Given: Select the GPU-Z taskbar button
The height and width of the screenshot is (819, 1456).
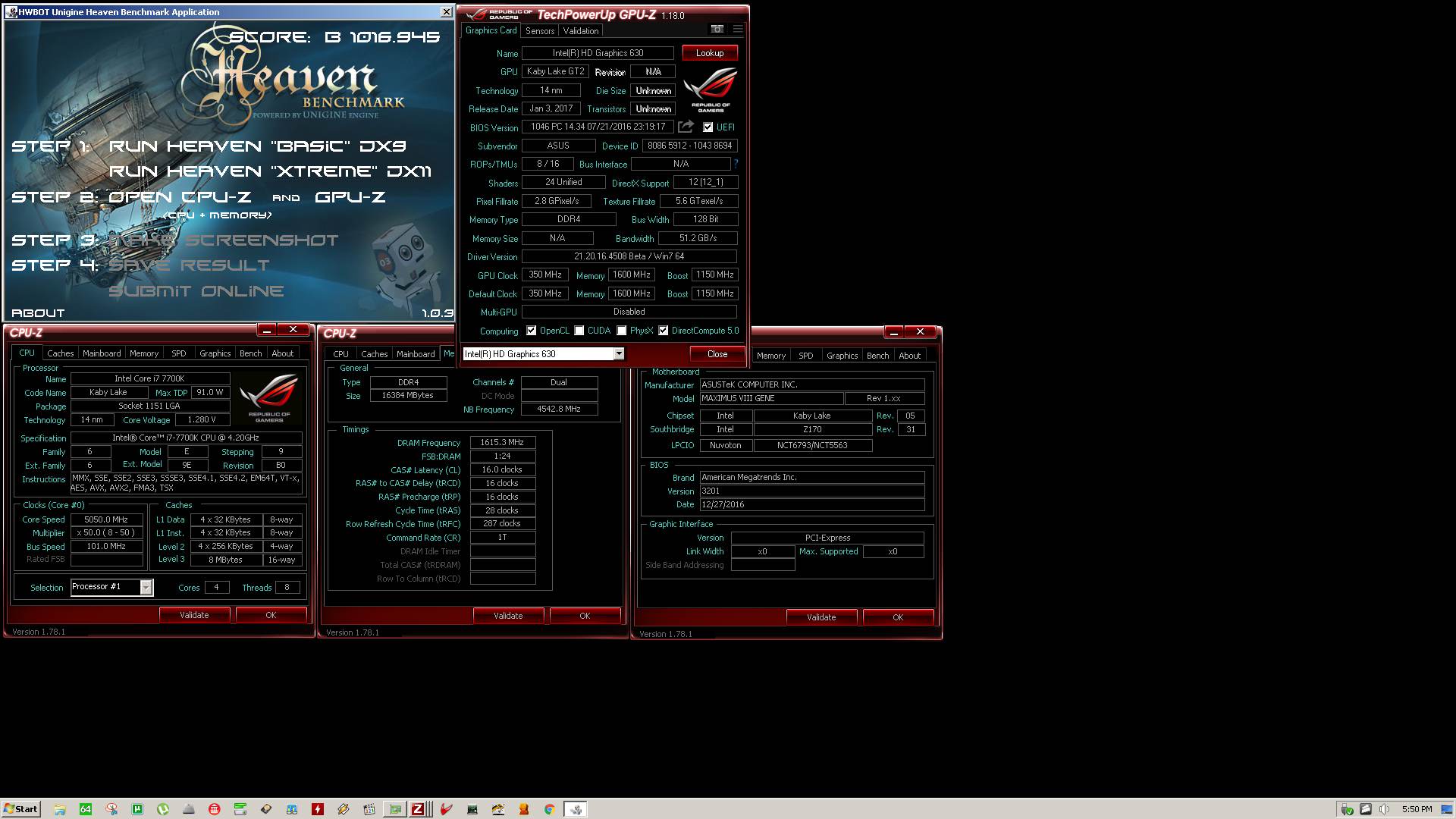Looking at the screenshot, I should tap(395, 809).
